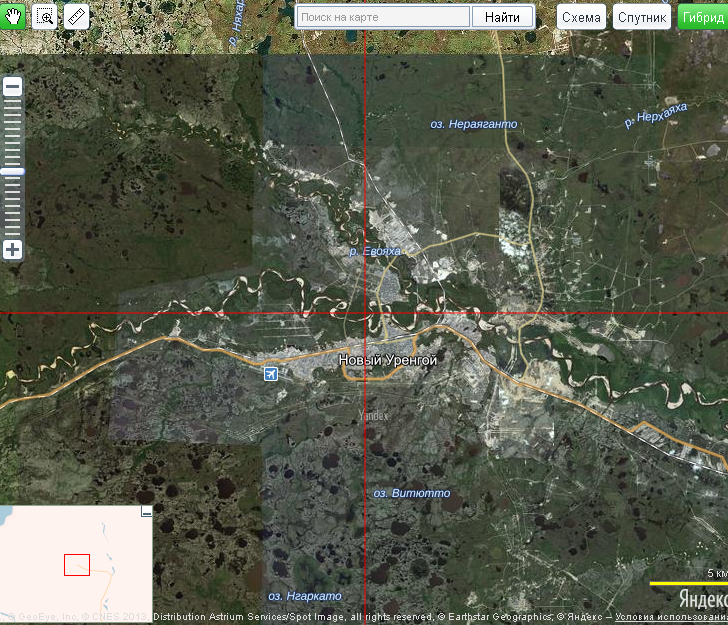This screenshot has height=625, width=728.
Task: Click the Яндекс logo
Action: click(x=702, y=599)
